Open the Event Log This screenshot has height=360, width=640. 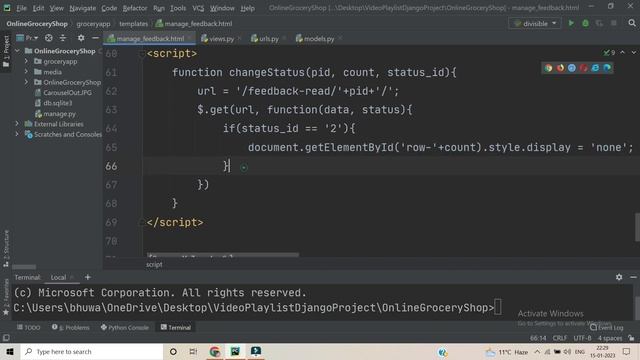click(607, 327)
